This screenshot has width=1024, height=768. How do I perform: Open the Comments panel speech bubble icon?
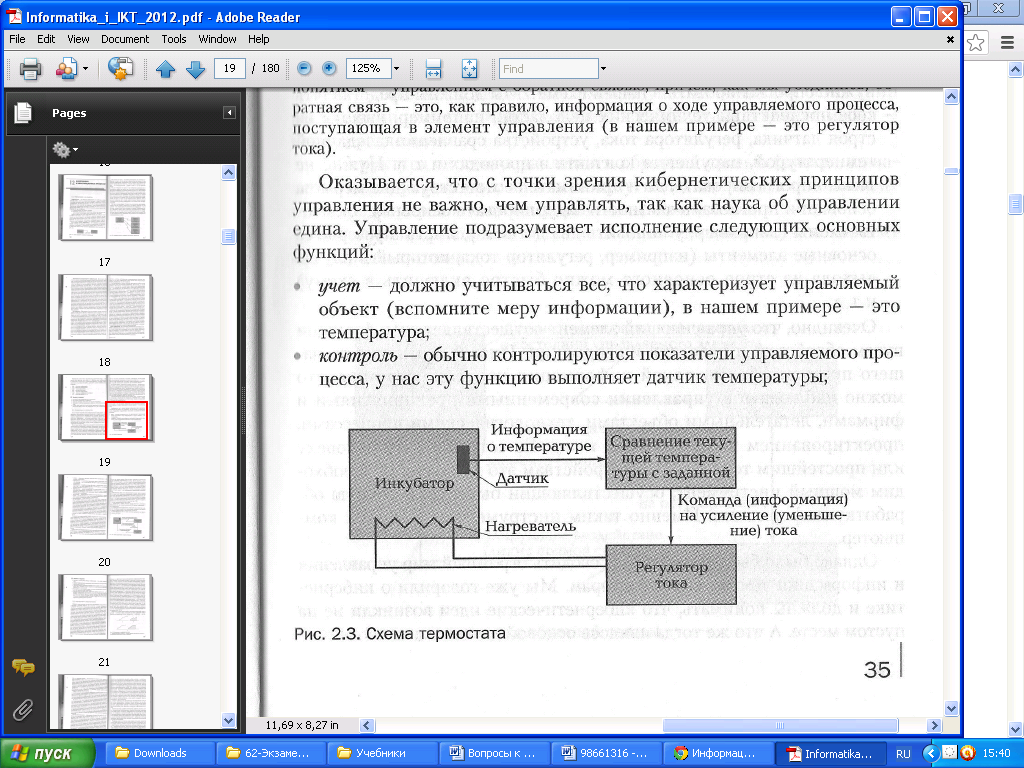pos(23,667)
